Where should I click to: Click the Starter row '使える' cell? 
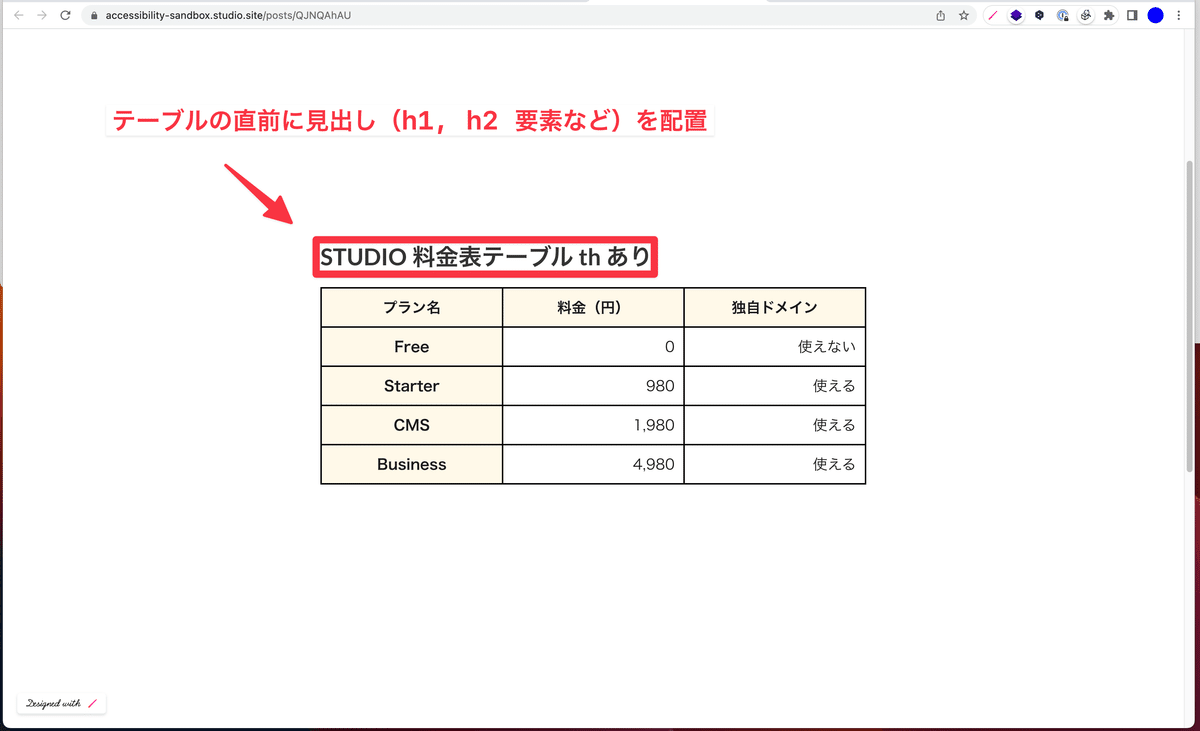775,386
